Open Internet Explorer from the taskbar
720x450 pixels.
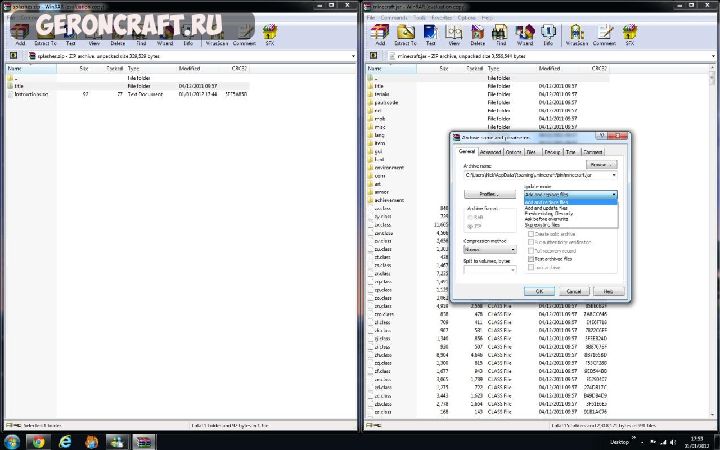[65, 442]
